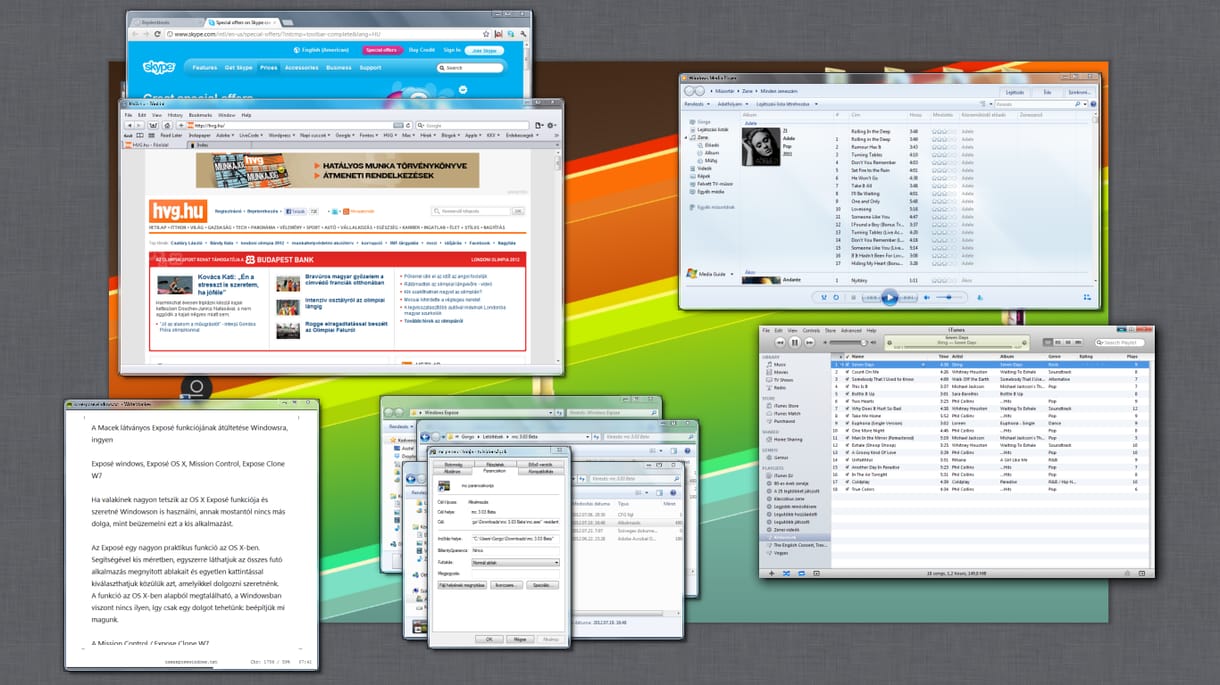Go back in Windows Media Player navigation

pyautogui.click(x=690, y=91)
